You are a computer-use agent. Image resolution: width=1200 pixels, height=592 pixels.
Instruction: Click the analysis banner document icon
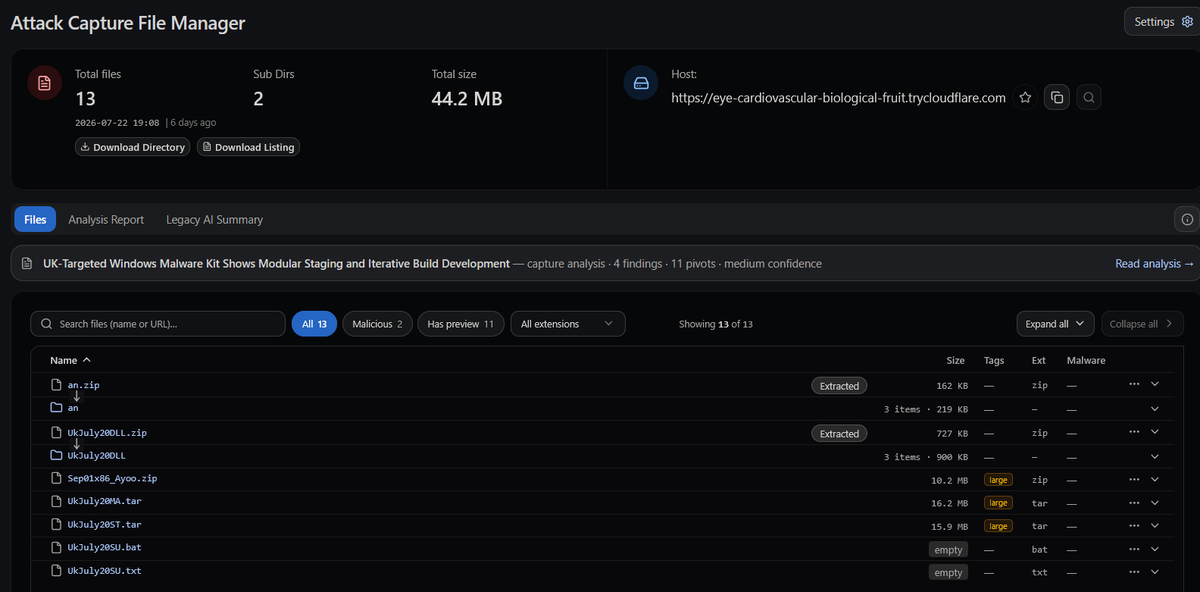point(27,264)
